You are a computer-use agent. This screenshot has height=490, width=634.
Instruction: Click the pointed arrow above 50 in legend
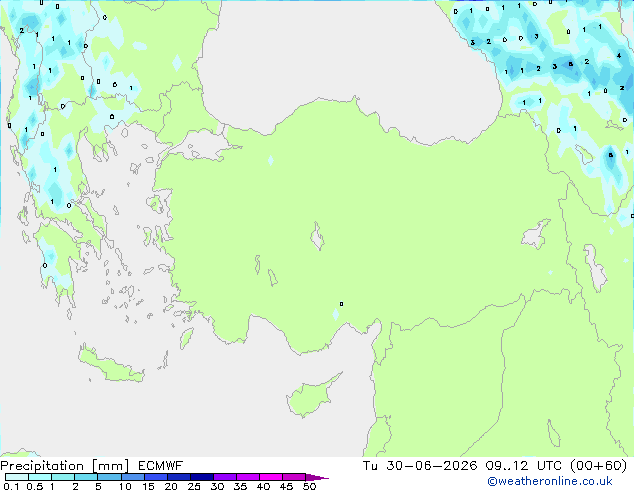pyautogui.click(x=317, y=477)
